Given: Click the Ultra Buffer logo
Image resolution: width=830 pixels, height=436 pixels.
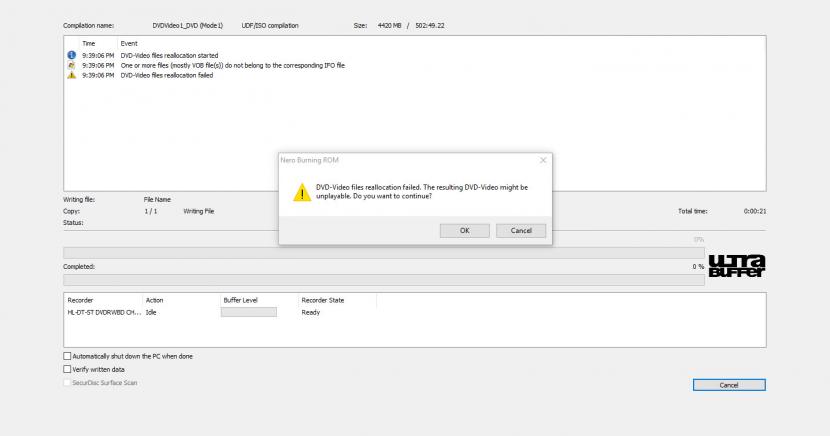Looking at the screenshot, I should (737, 266).
